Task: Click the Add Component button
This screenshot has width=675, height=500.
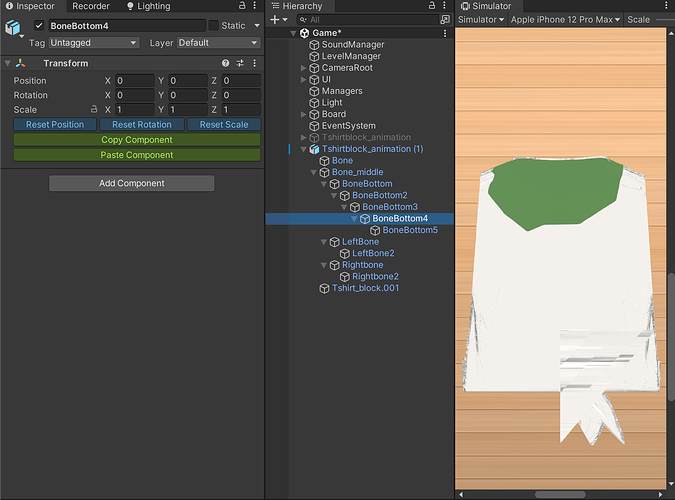Action: coord(132,183)
